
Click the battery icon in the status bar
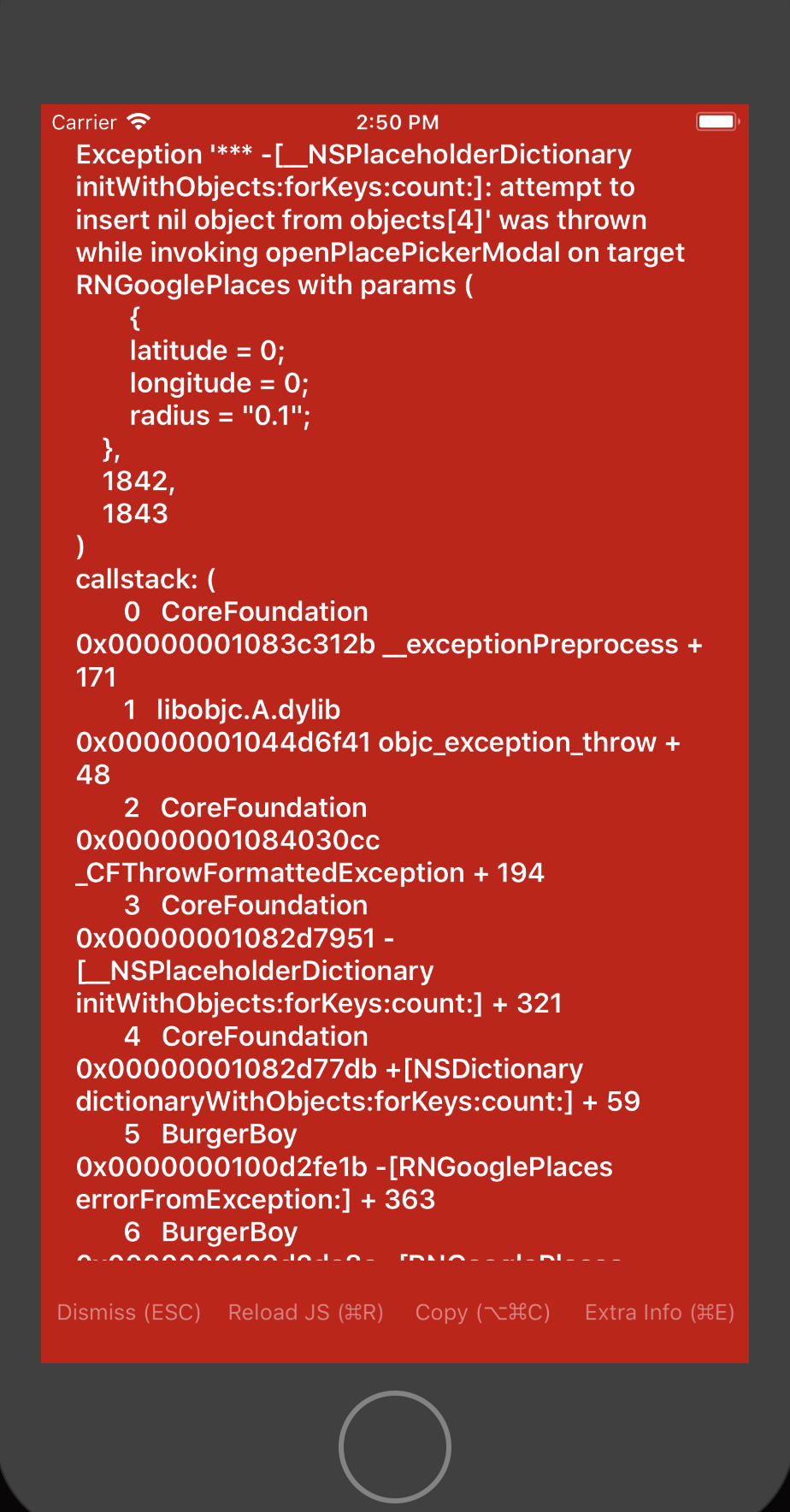click(716, 121)
